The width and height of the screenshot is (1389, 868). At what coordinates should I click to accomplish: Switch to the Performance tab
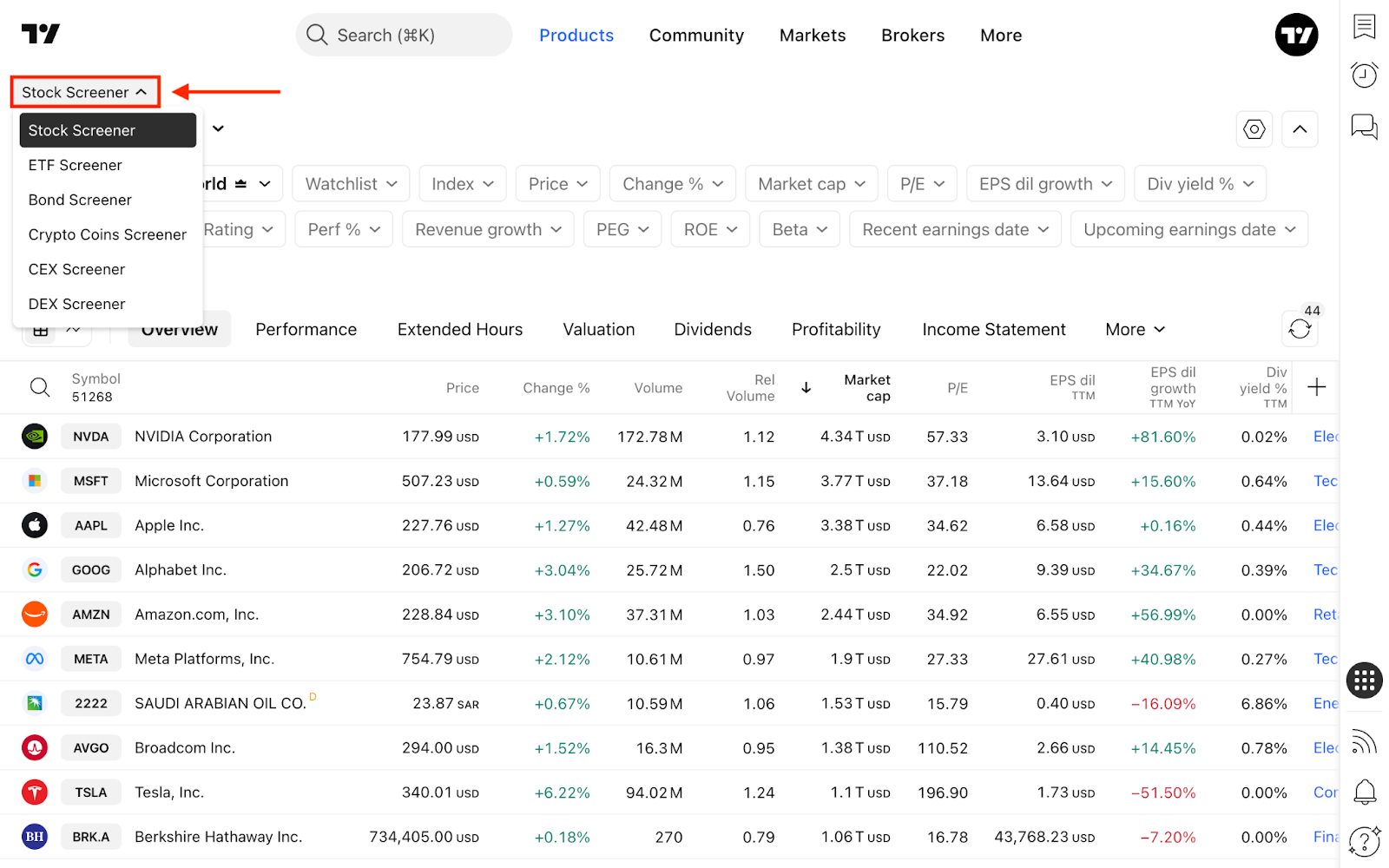tap(306, 329)
